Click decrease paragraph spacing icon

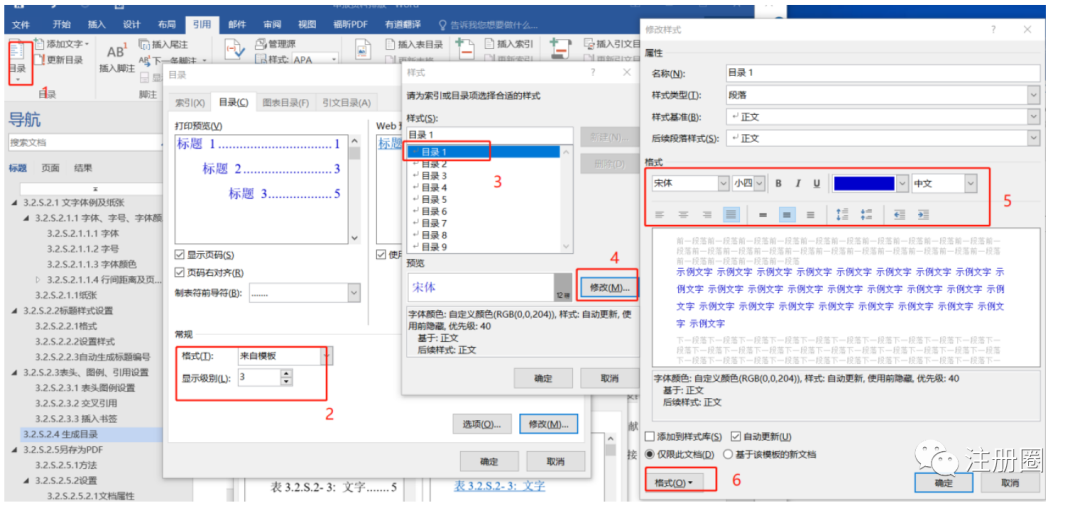(x=866, y=215)
